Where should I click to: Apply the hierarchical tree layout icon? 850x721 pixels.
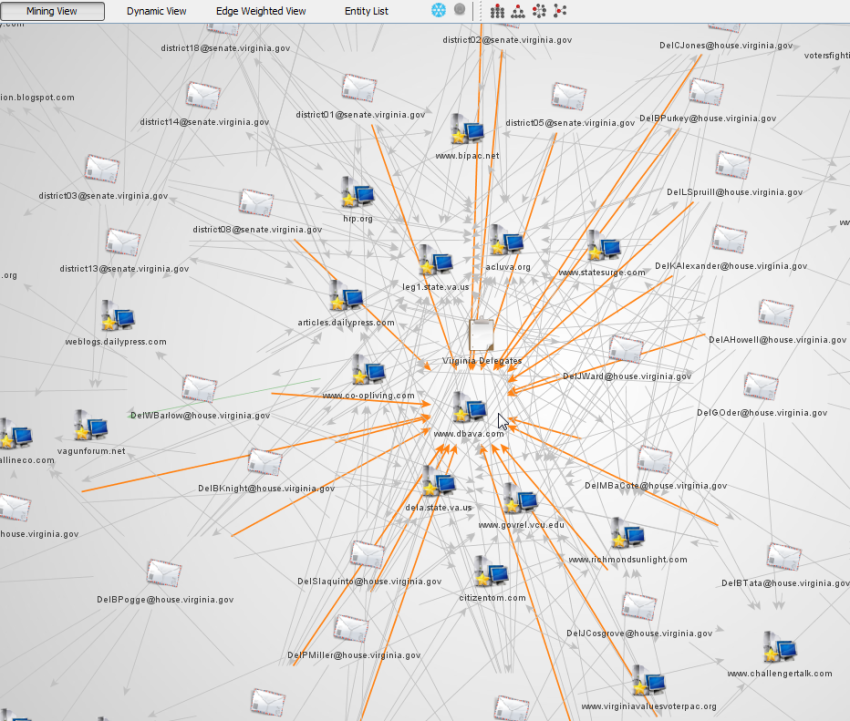click(518, 11)
